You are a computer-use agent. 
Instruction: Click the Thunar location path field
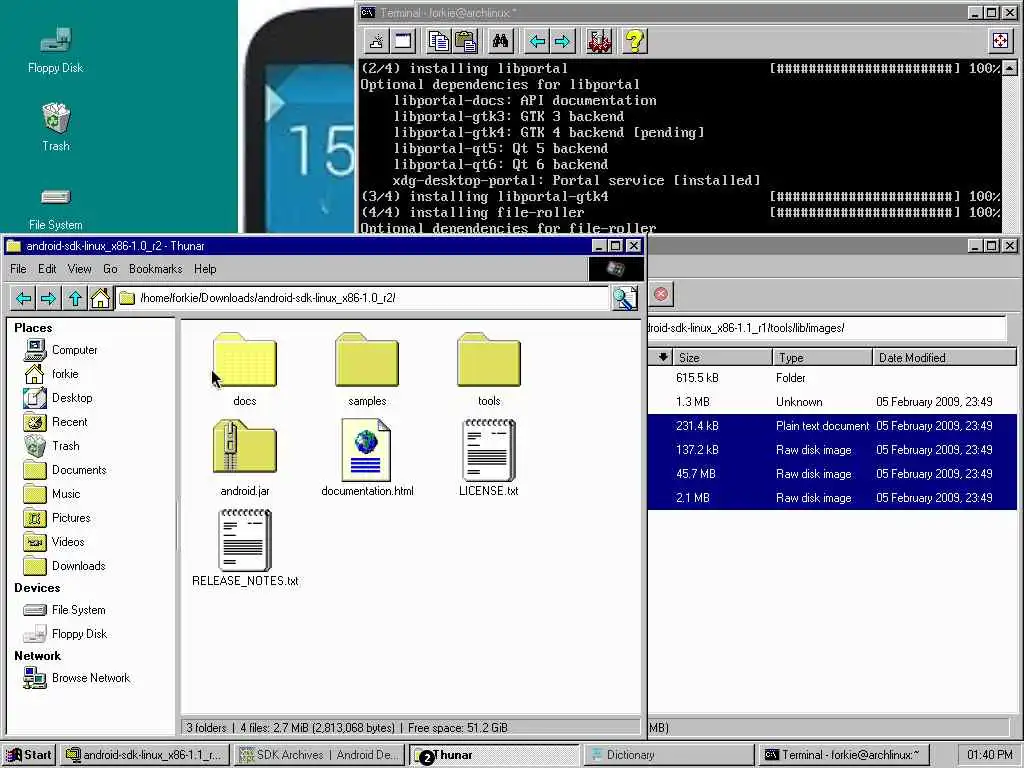coord(362,298)
